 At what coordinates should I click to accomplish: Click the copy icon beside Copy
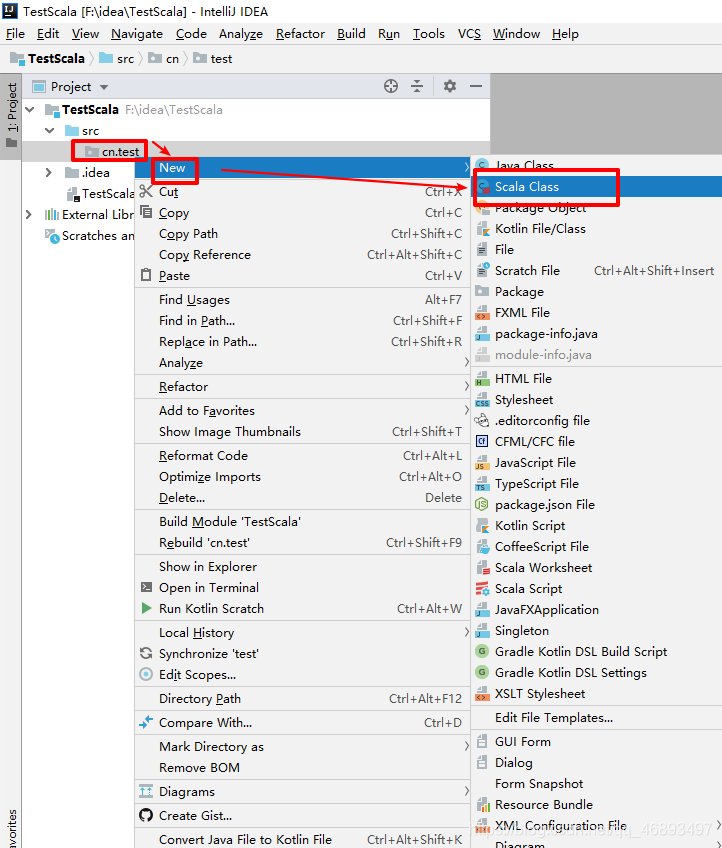click(146, 212)
